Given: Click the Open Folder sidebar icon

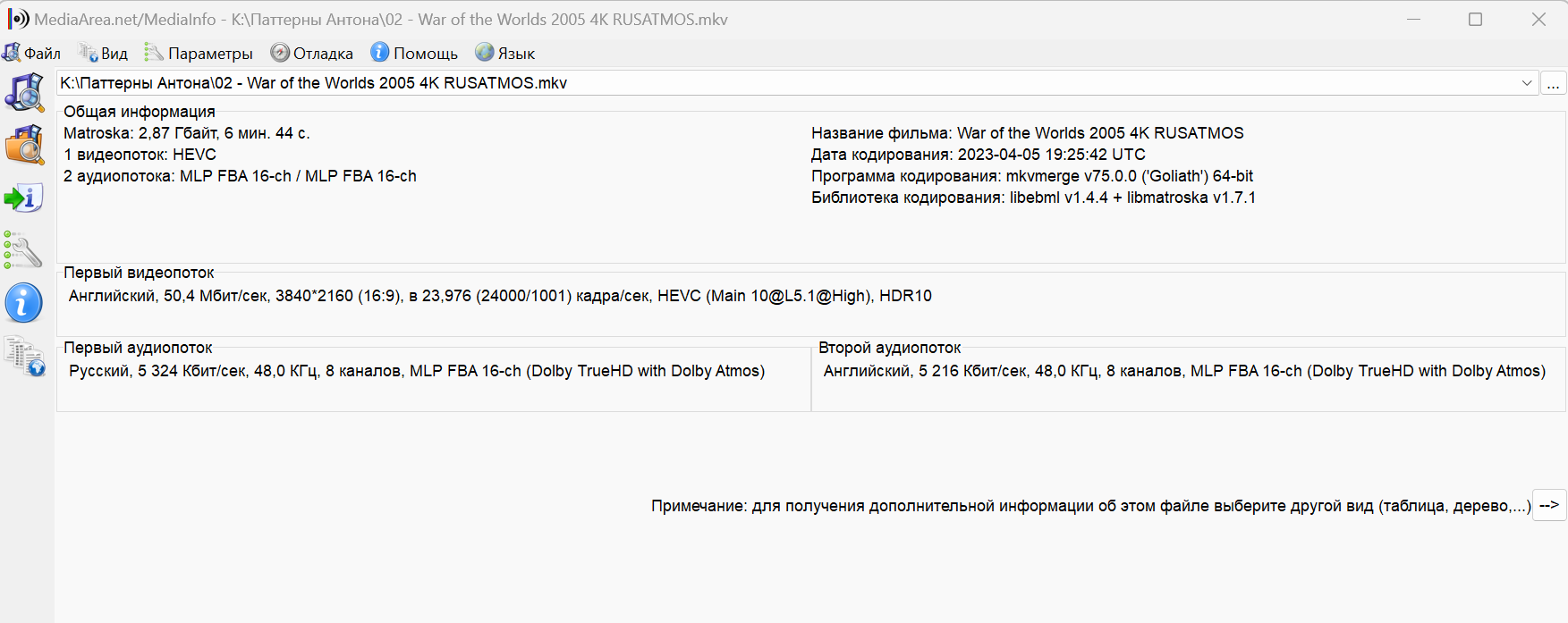Looking at the screenshot, I should click(24, 145).
